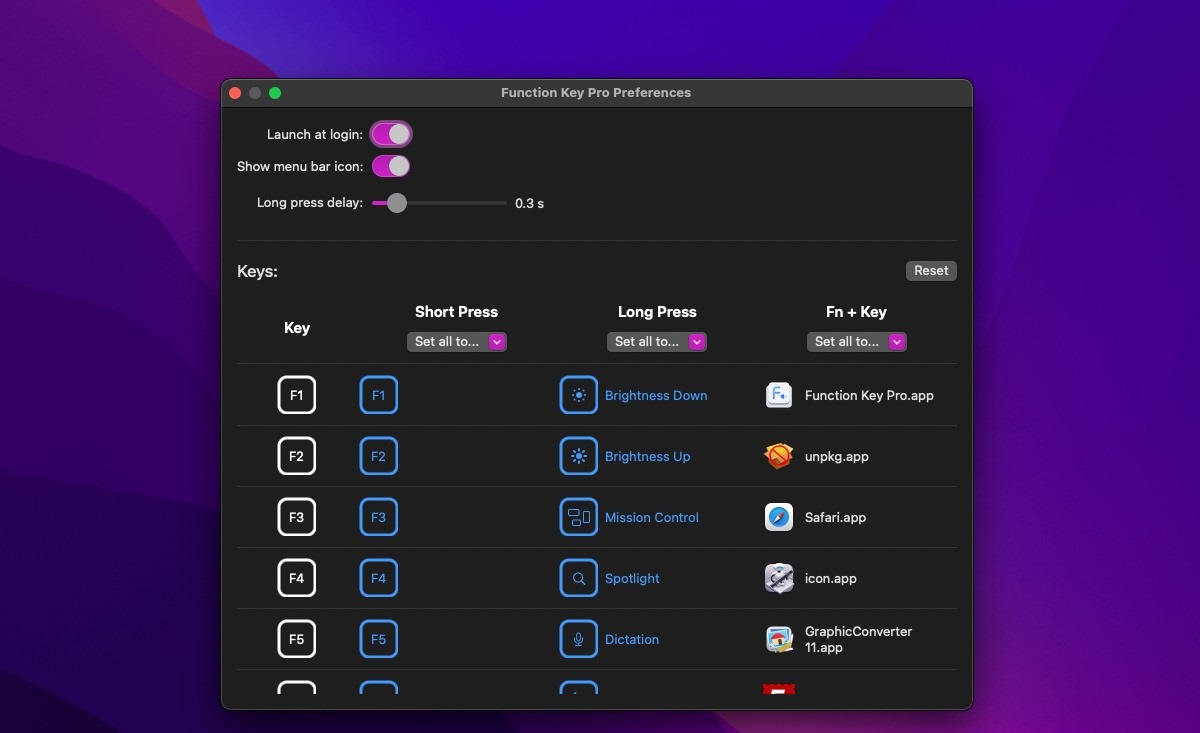
Task: Click the unpkg.app label
Action: click(x=837, y=456)
